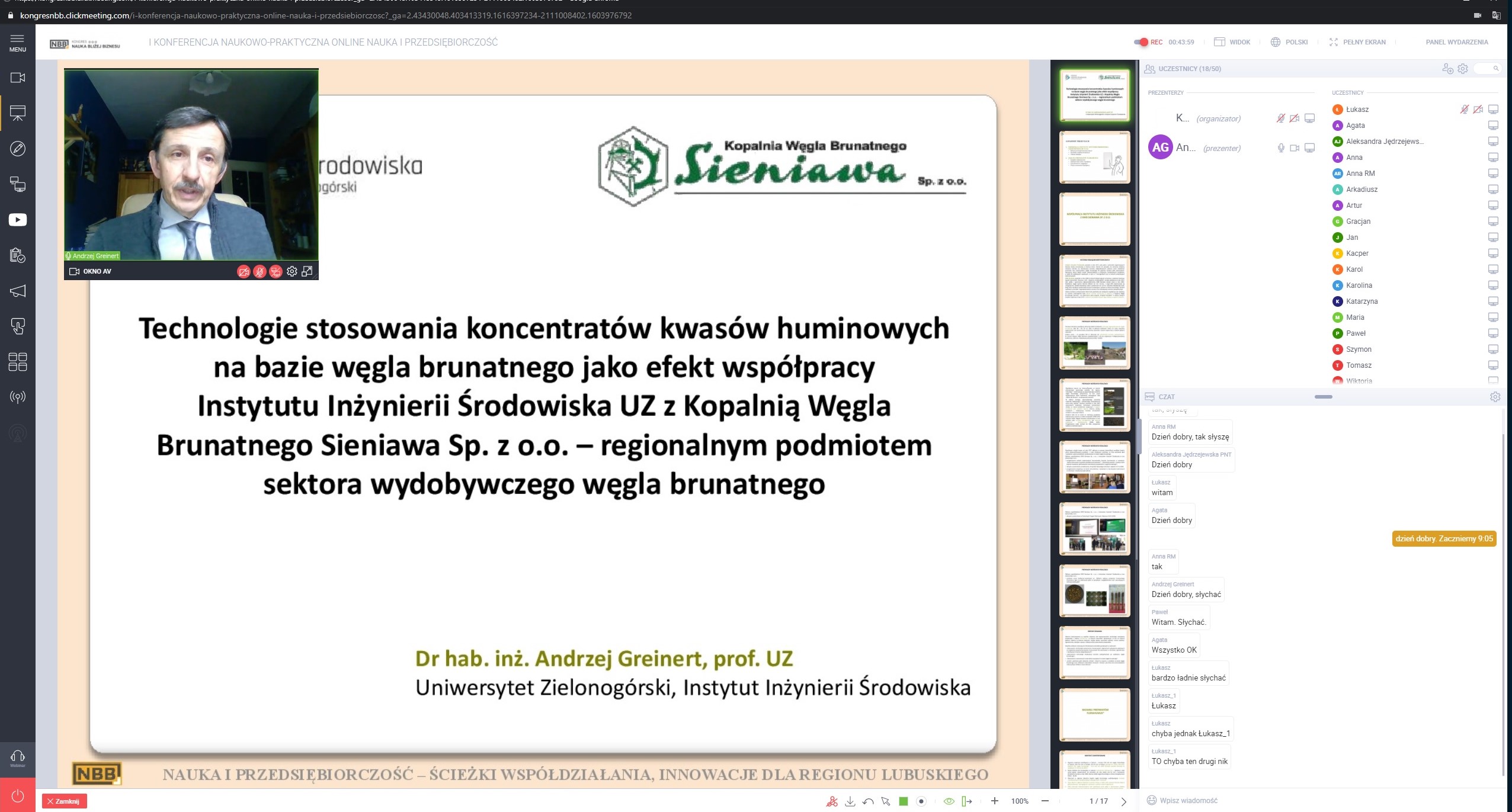Click the screen icon next to Agata
This screenshot has width=1512, height=812.
1494,126
